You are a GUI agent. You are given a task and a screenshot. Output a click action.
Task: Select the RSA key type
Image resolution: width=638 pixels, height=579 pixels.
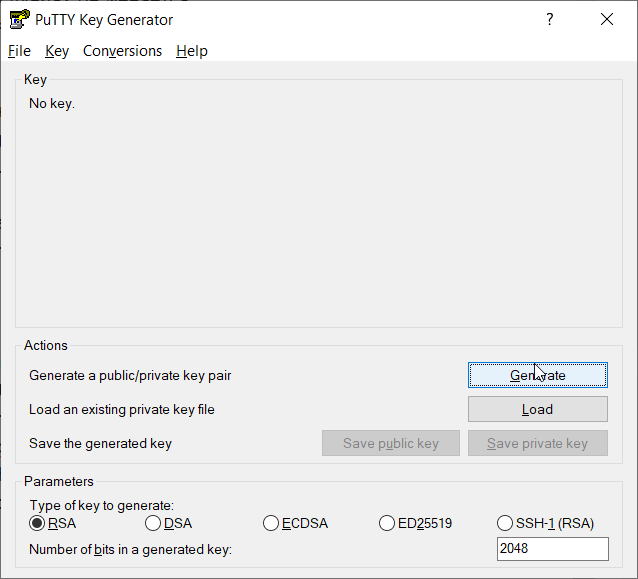point(38,523)
